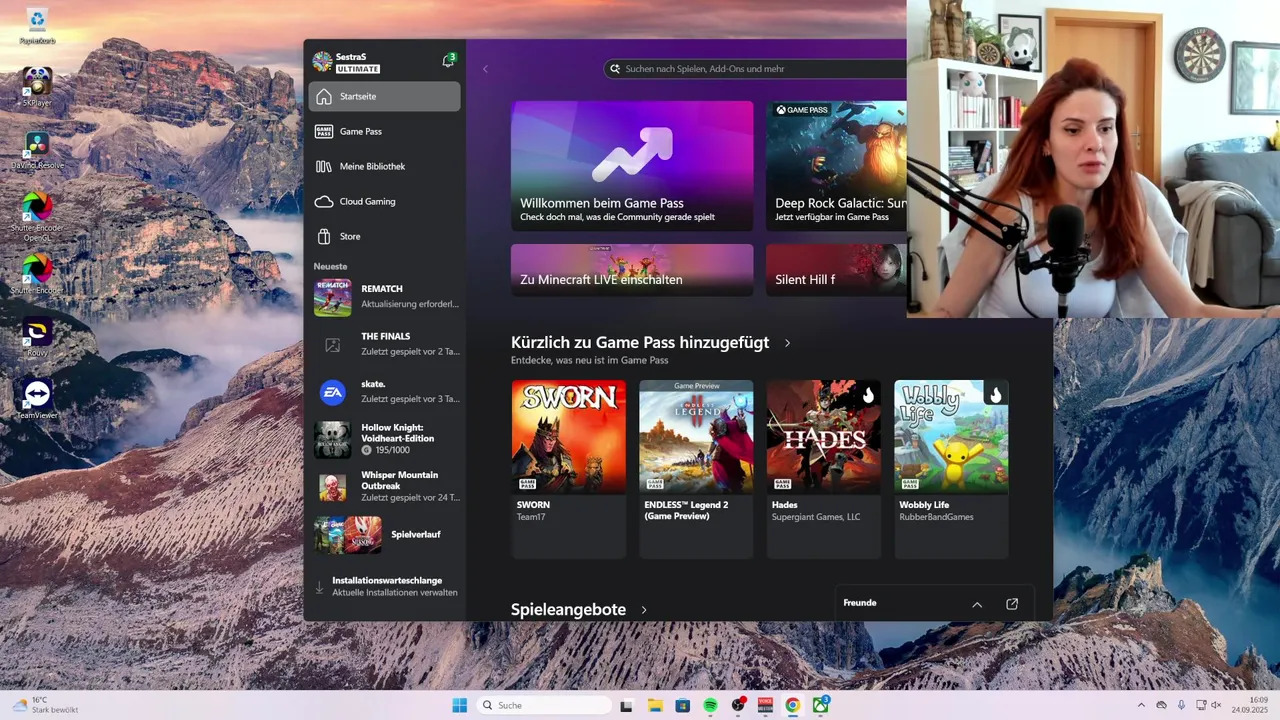Select the 5KPlayer desktop shortcut
The width and height of the screenshot is (1280, 720).
pyautogui.click(x=37, y=87)
